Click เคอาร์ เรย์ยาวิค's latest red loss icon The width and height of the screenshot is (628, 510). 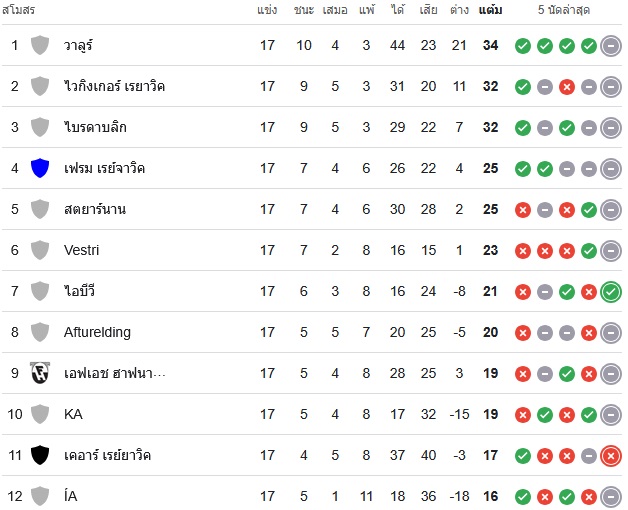point(611,456)
